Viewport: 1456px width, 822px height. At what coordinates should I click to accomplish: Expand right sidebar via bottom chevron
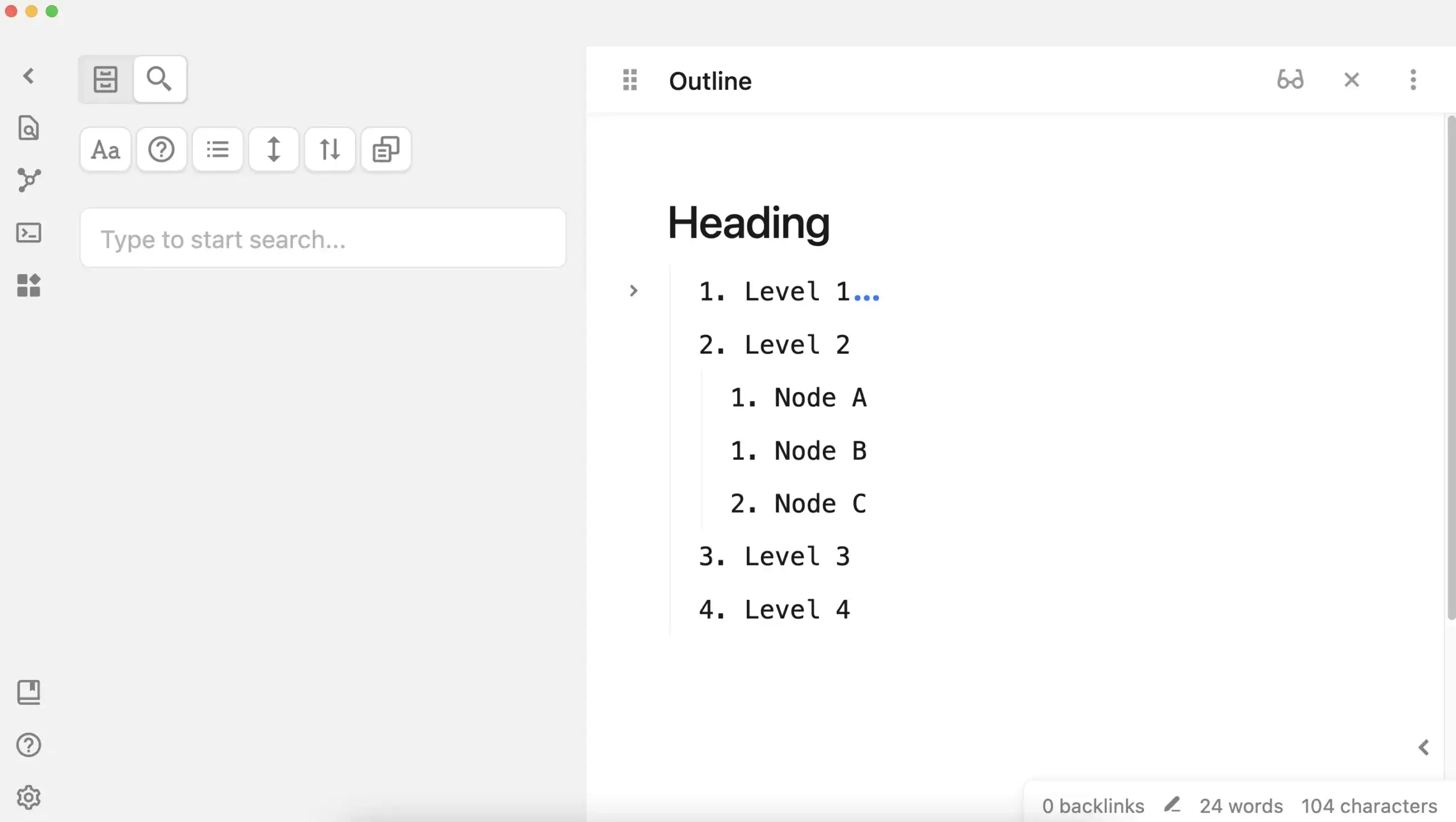[1424, 748]
